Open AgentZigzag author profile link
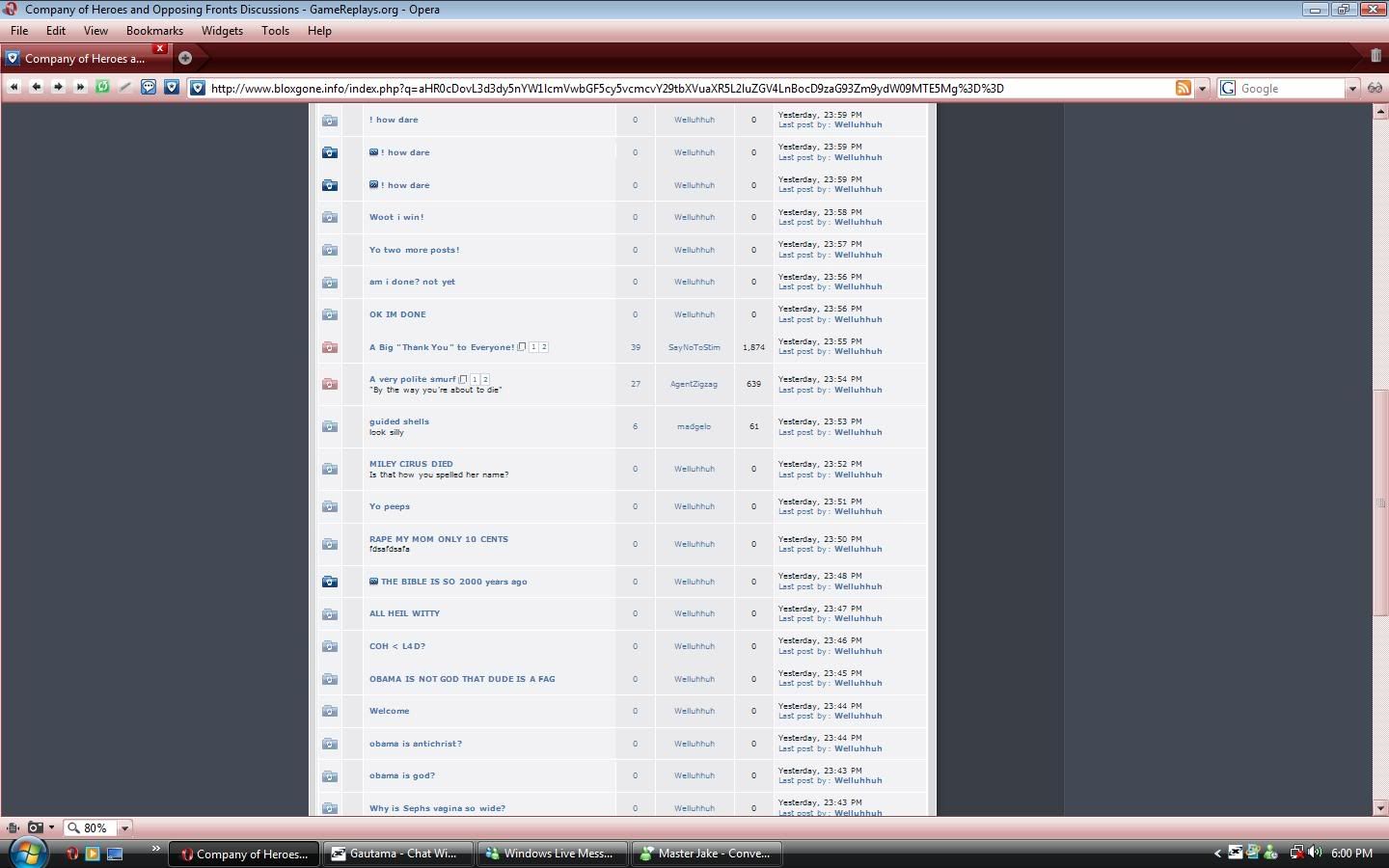Viewport: 1389px width, 868px height. pos(694,384)
